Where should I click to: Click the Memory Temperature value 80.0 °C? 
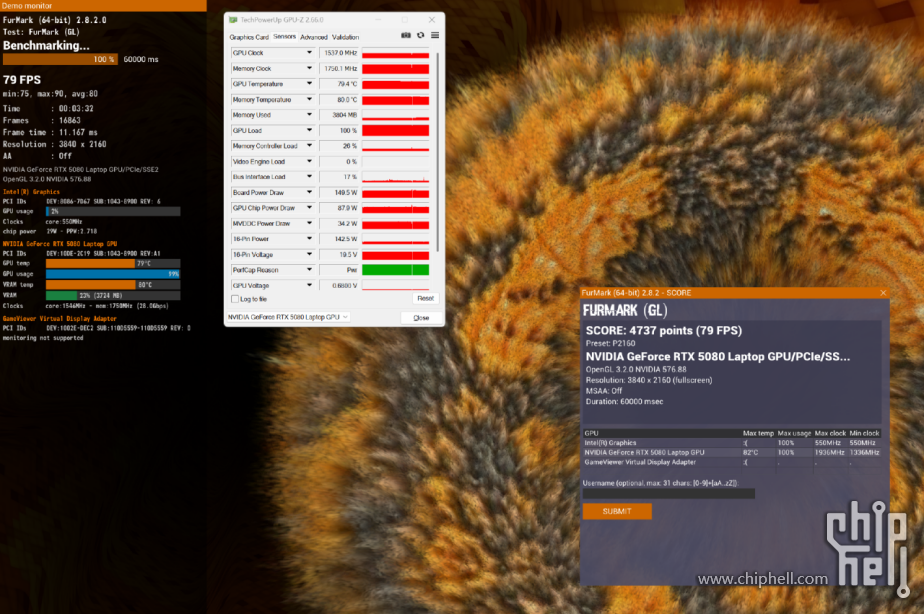click(339, 100)
